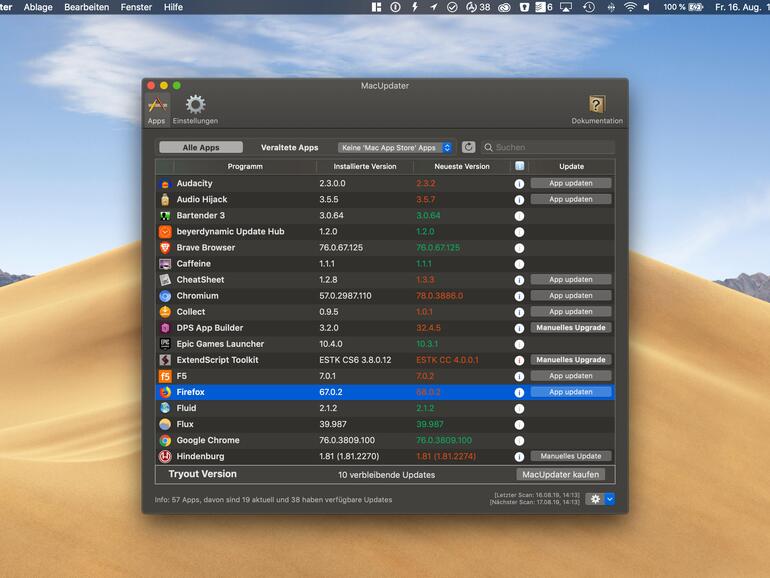Screen dimensions: 770x578
Task: Click info icon for Chromium
Action: click(x=519, y=296)
